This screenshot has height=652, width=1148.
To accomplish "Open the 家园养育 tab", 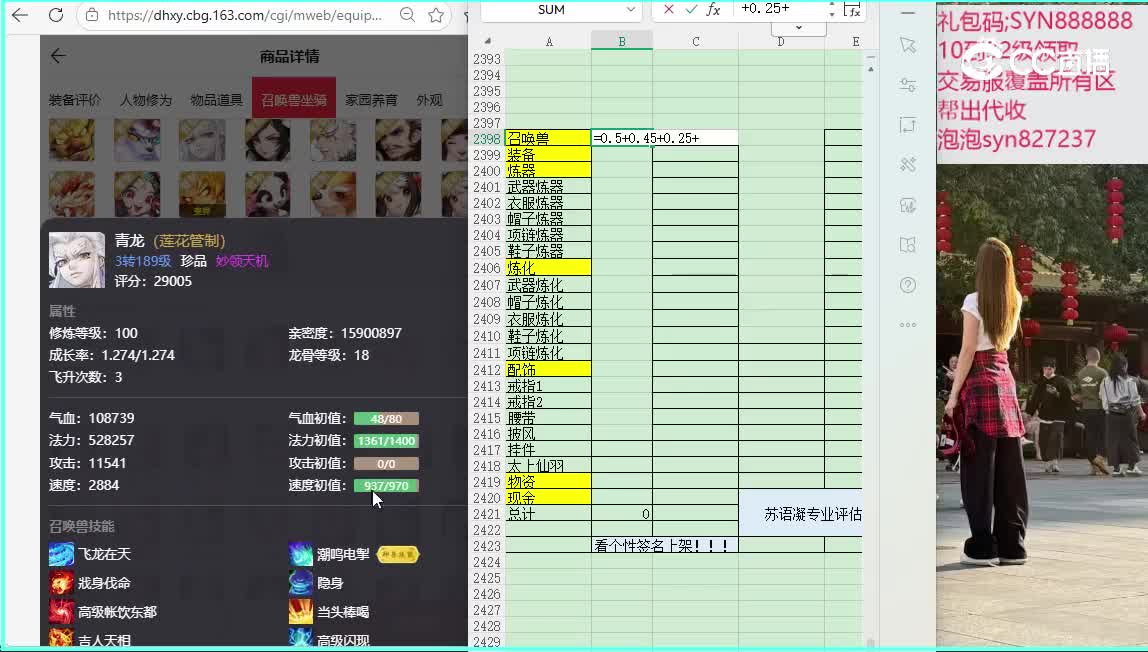I will tap(371, 100).
